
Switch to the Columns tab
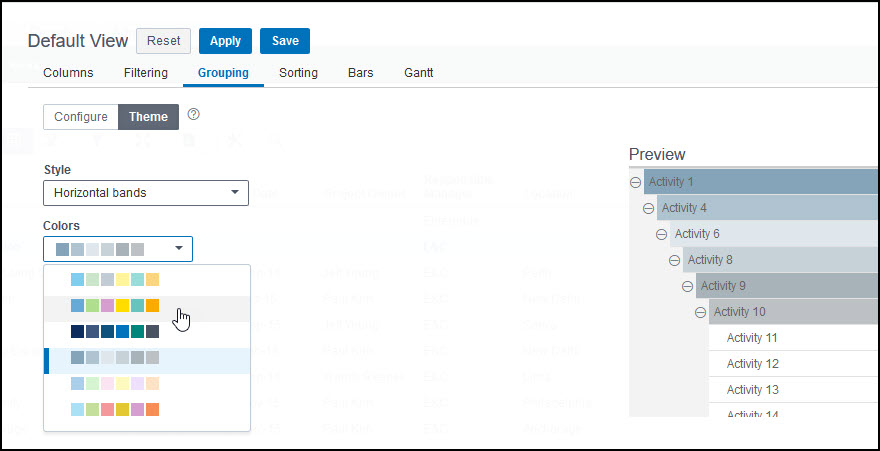click(68, 73)
